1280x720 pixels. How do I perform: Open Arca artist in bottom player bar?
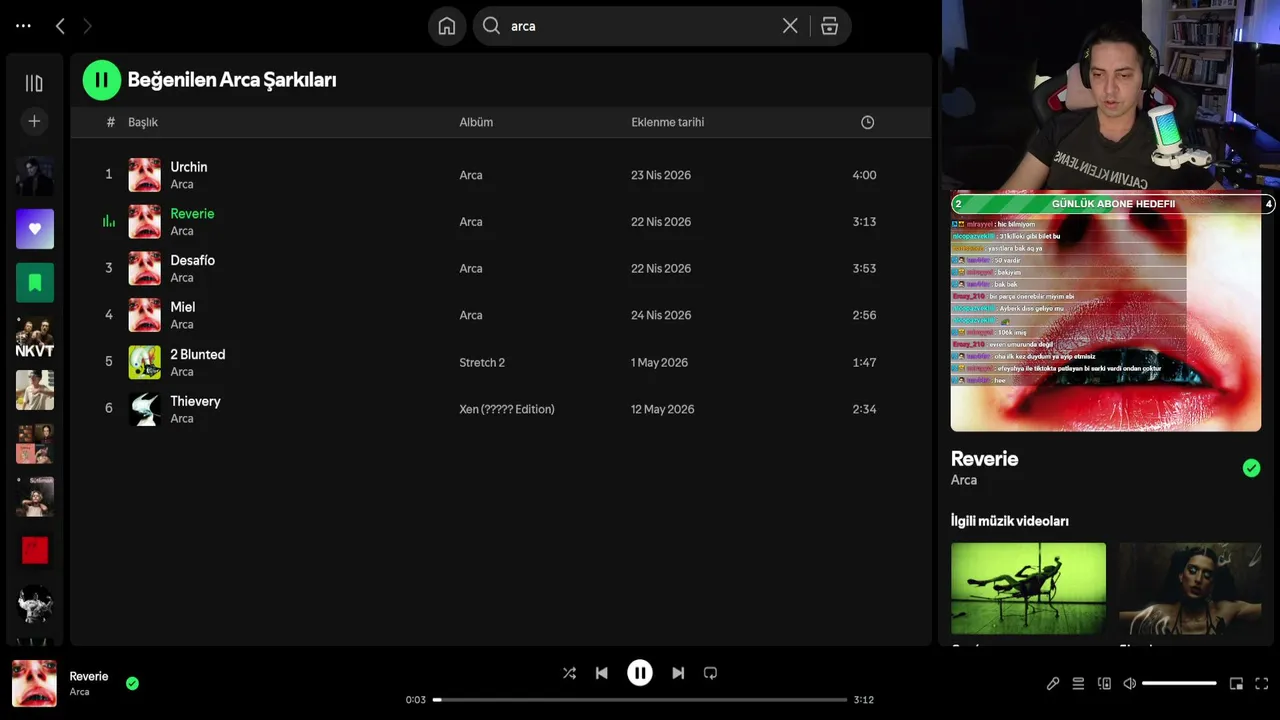click(79, 692)
